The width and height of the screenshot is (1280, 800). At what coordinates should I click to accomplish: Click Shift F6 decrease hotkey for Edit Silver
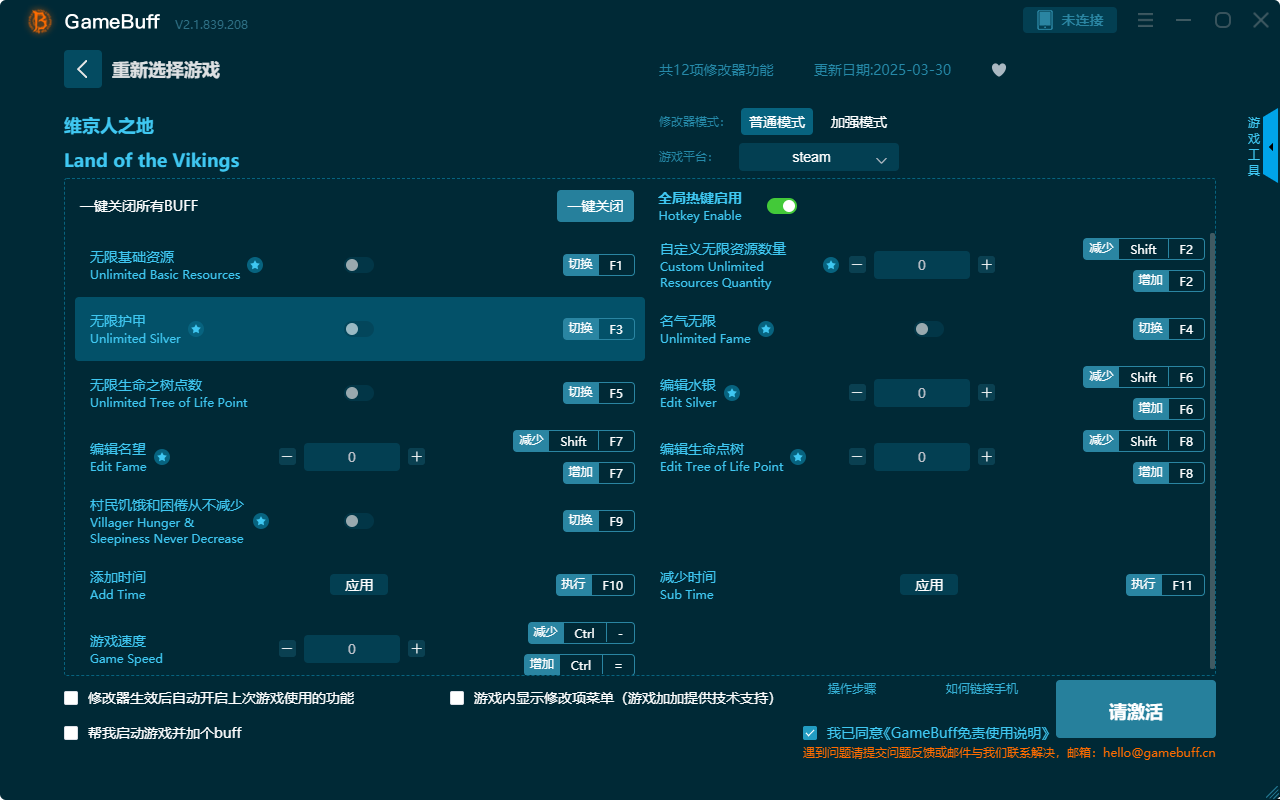[1144, 377]
